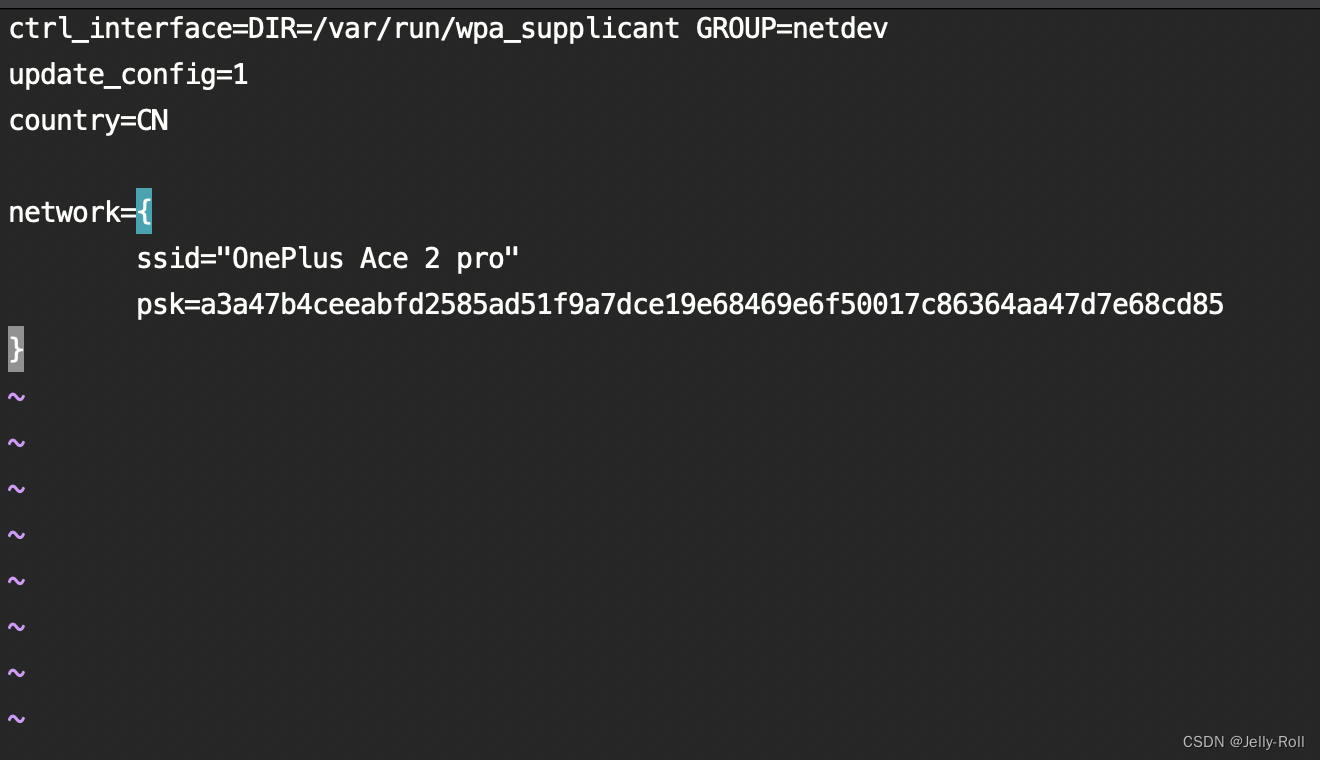Image resolution: width=1320 pixels, height=760 pixels.
Task: Click the closing curly brace
Action: [16, 349]
